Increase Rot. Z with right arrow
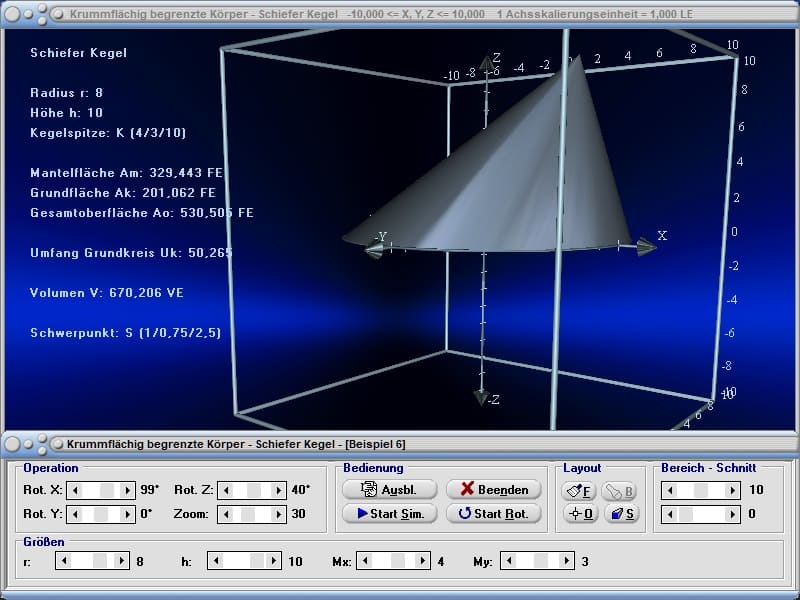This screenshot has height=600, width=800. pyautogui.click(x=279, y=490)
